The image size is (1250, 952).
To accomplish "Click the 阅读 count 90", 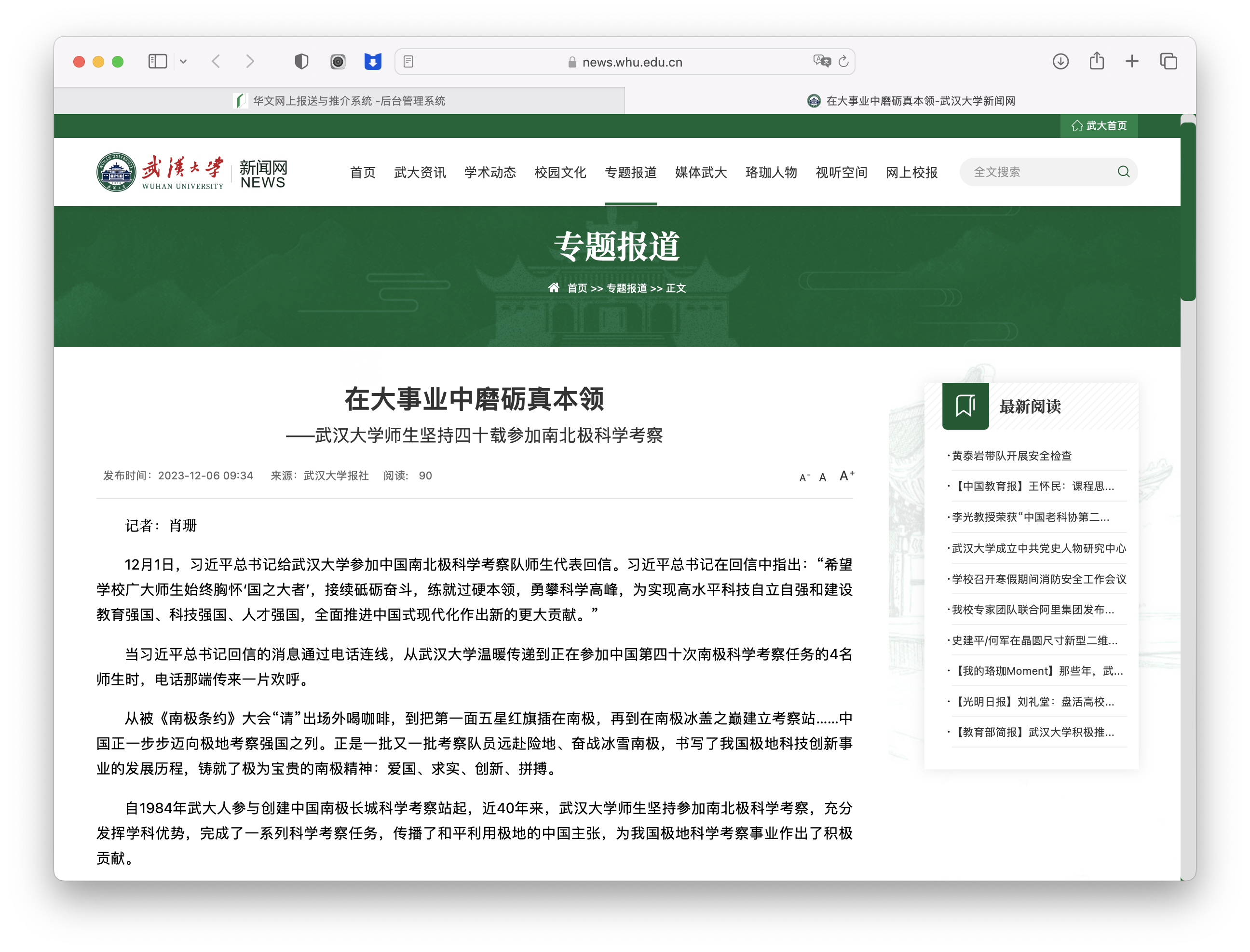I will pos(425,476).
